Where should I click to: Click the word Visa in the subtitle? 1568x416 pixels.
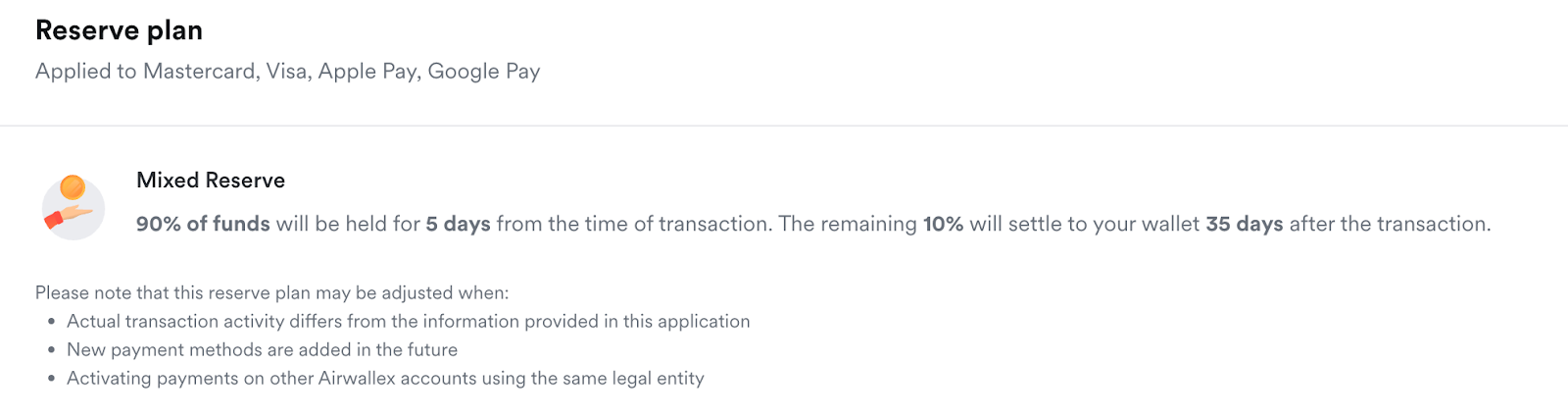287,72
